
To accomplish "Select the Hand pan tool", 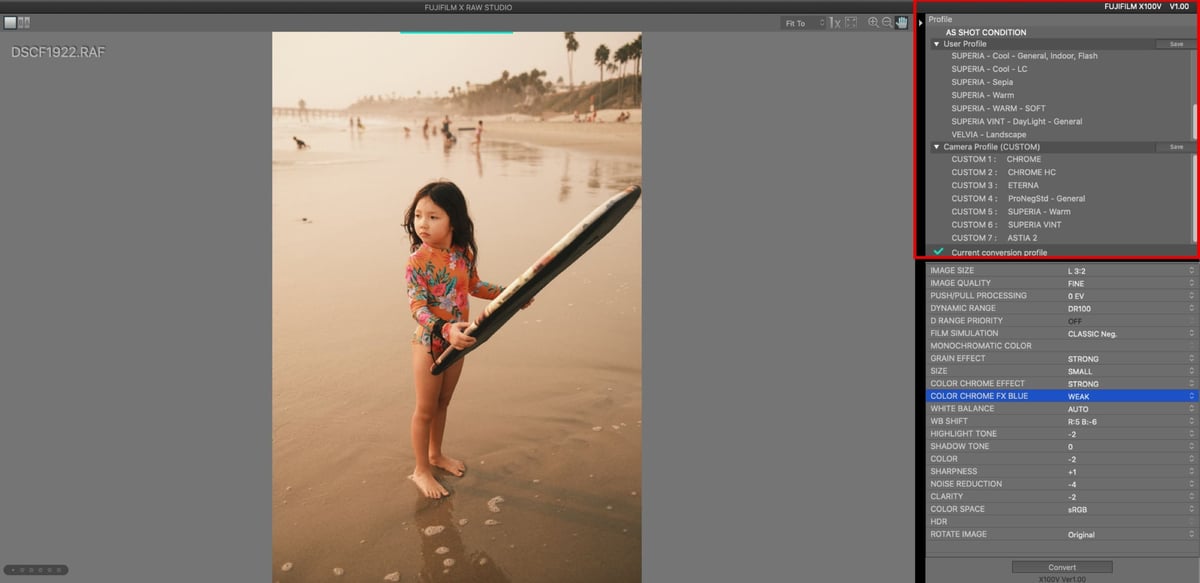I will click(x=901, y=22).
